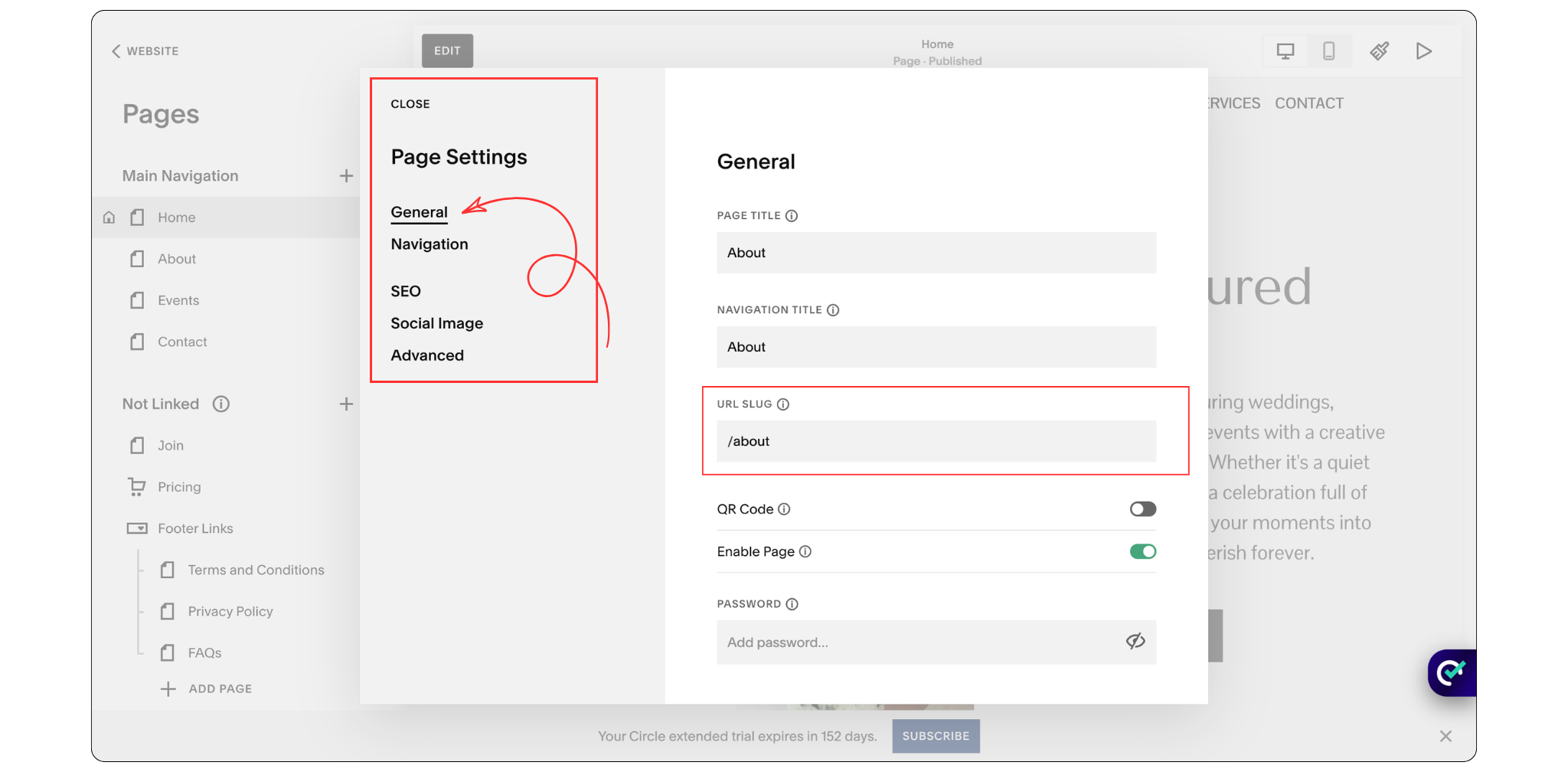Go back to Website menu
Screen dimensions: 1568x772
(x=145, y=51)
